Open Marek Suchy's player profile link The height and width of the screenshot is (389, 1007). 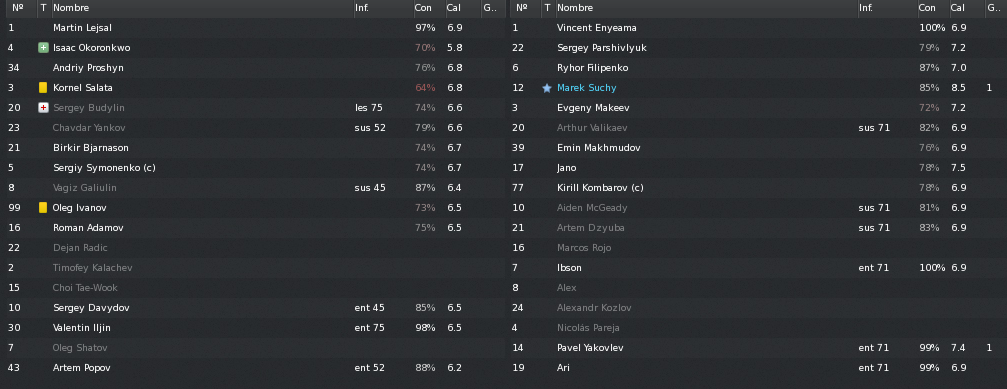[x=586, y=88]
